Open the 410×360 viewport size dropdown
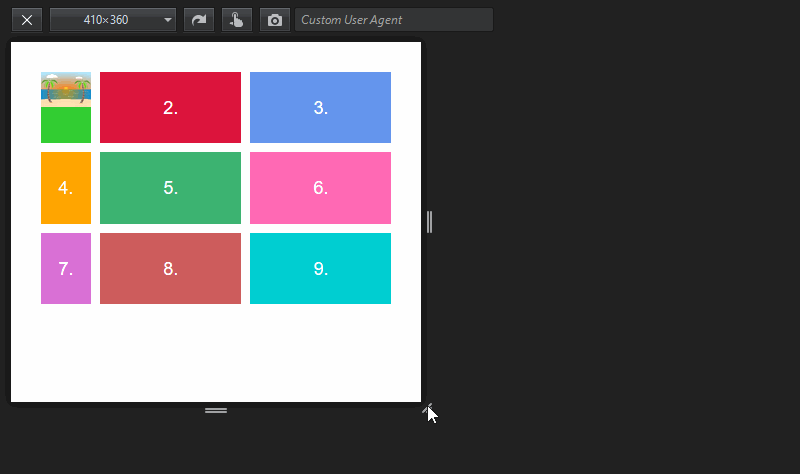The image size is (800, 474). [113, 20]
